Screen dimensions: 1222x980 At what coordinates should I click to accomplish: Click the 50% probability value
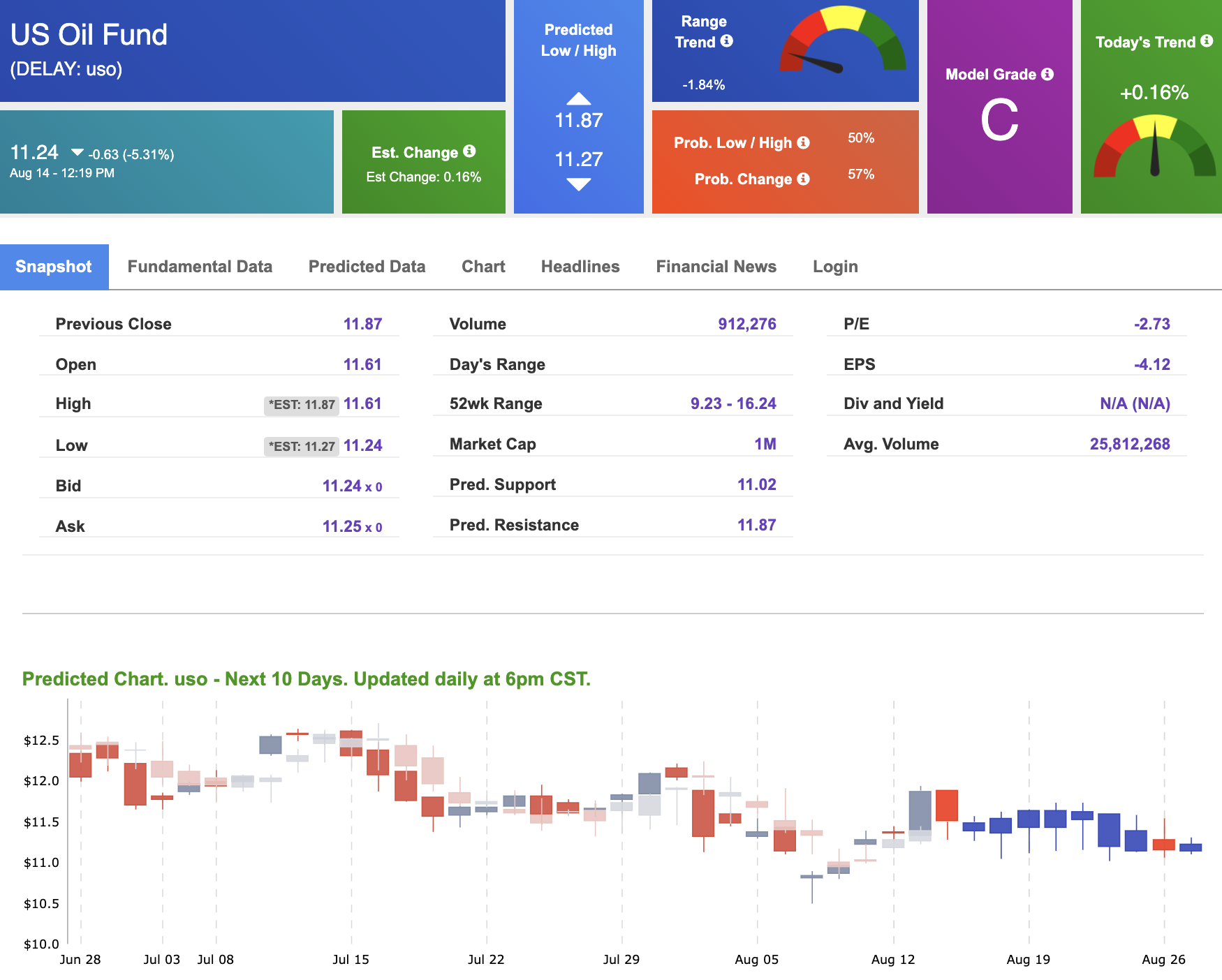(x=861, y=138)
